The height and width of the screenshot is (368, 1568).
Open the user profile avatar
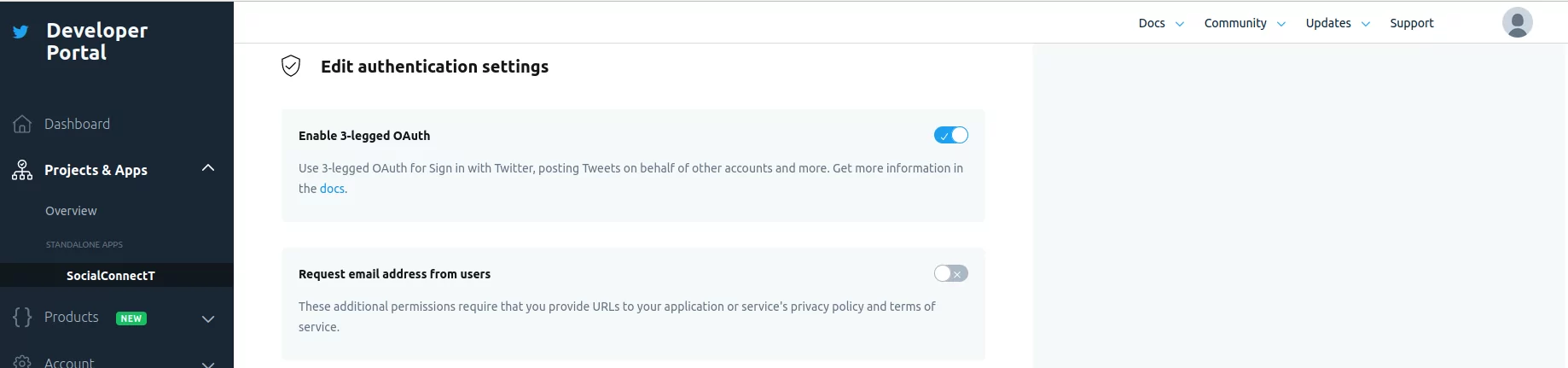1517,22
